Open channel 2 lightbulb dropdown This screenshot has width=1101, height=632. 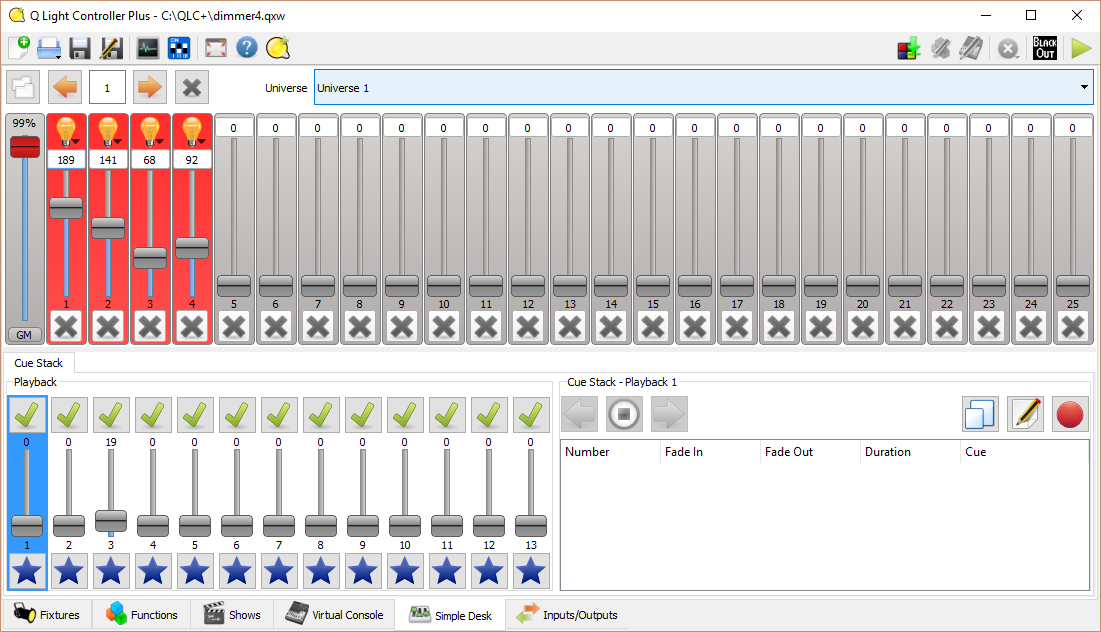(108, 131)
